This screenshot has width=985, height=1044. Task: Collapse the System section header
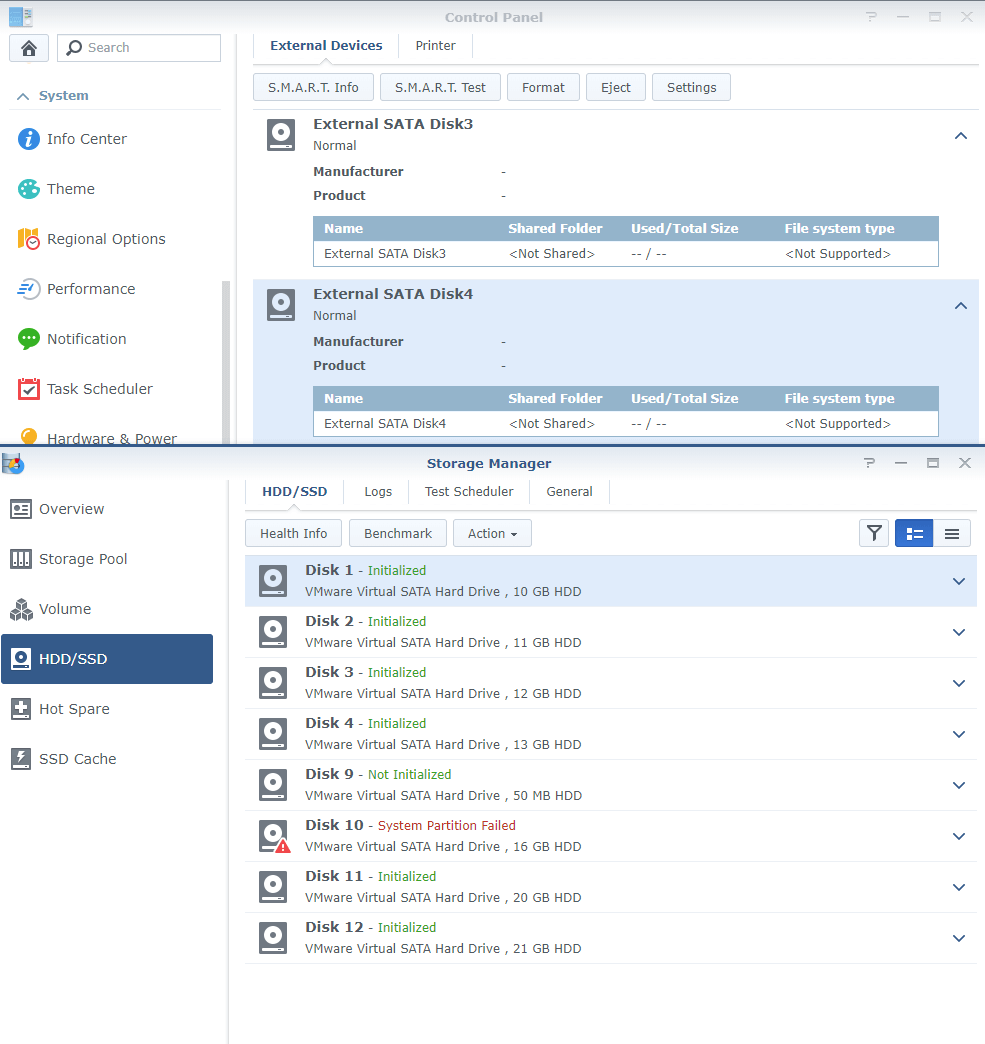pos(22,96)
